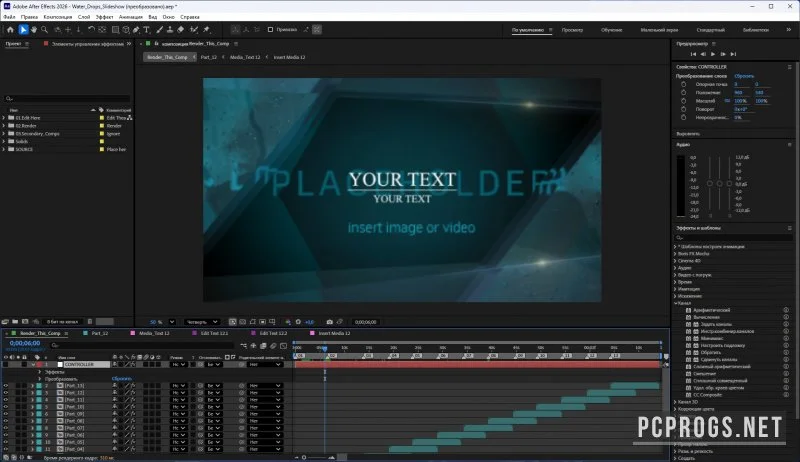Select the Eraser tool

pos(181,30)
